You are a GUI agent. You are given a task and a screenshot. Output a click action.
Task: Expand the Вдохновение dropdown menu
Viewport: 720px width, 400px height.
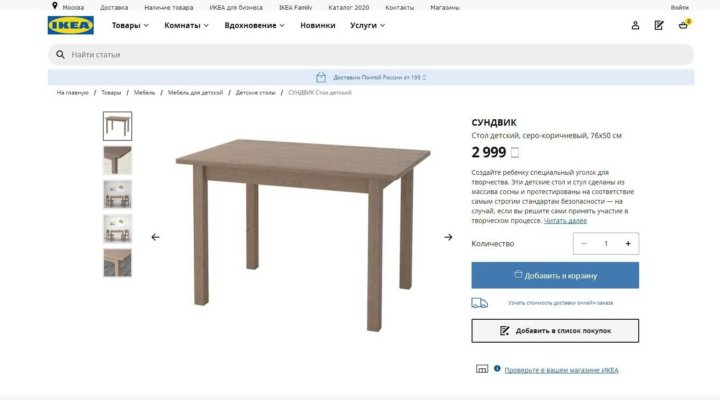(254, 25)
